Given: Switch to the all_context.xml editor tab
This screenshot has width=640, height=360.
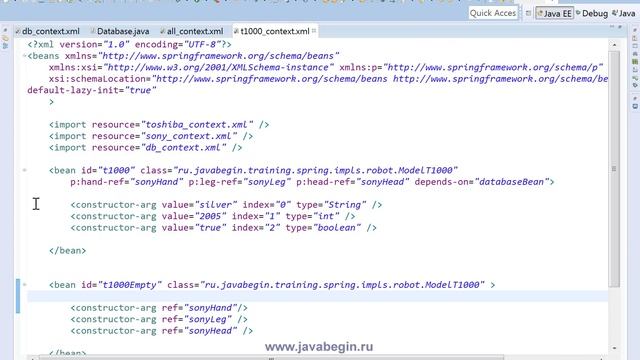Looking at the screenshot, I should click(192, 31).
